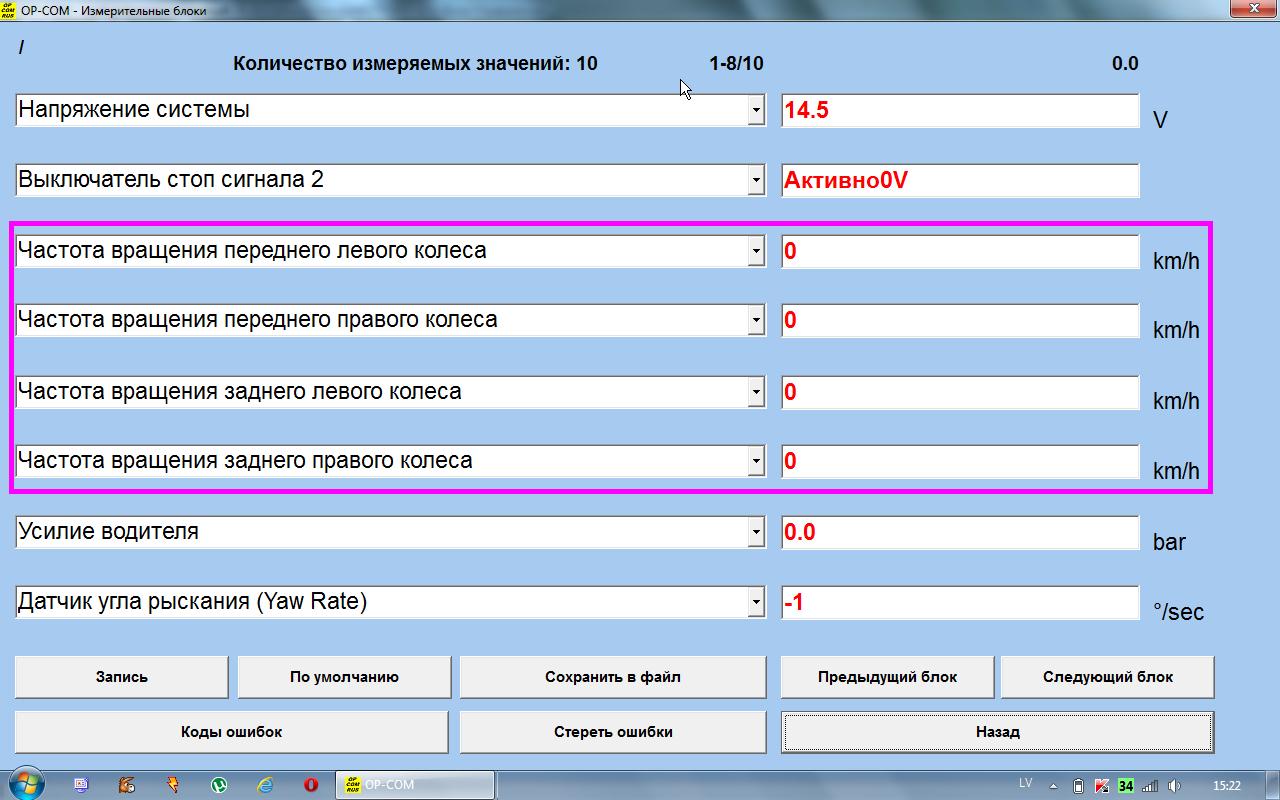
Task: Expand the Усилие водителя dropdown list
Action: (x=756, y=533)
